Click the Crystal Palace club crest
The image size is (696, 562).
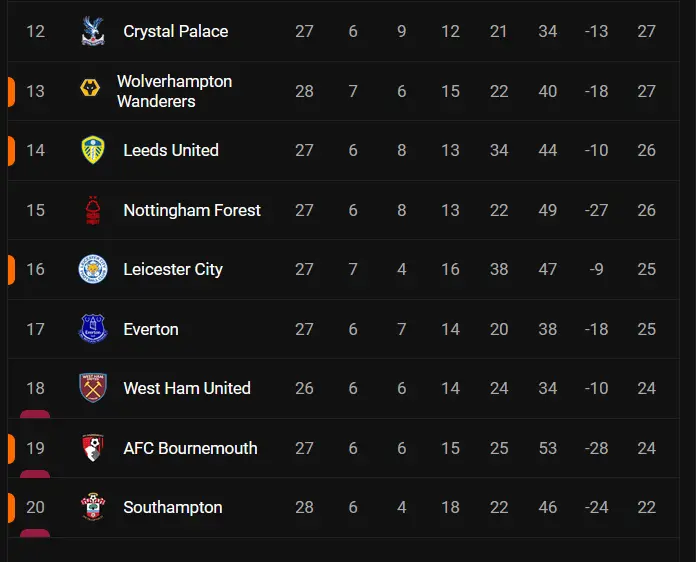point(93,31)
